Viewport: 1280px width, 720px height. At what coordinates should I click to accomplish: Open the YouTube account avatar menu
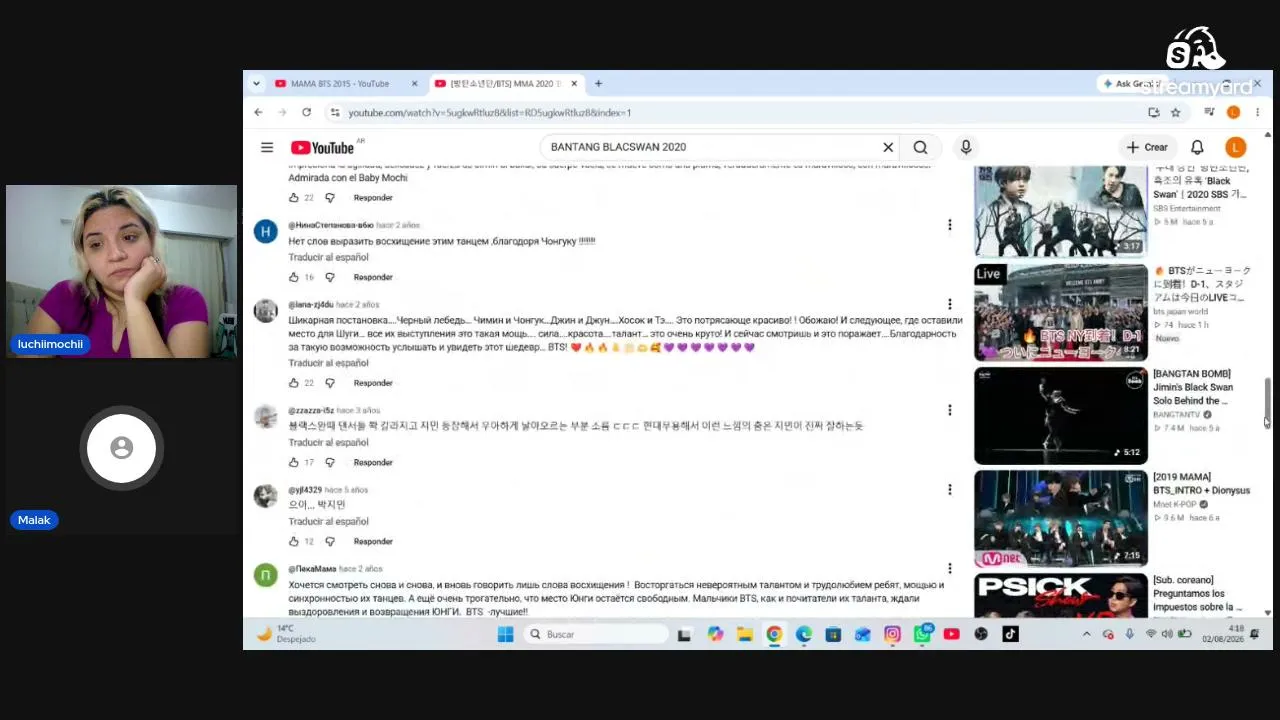point(1235,147)
